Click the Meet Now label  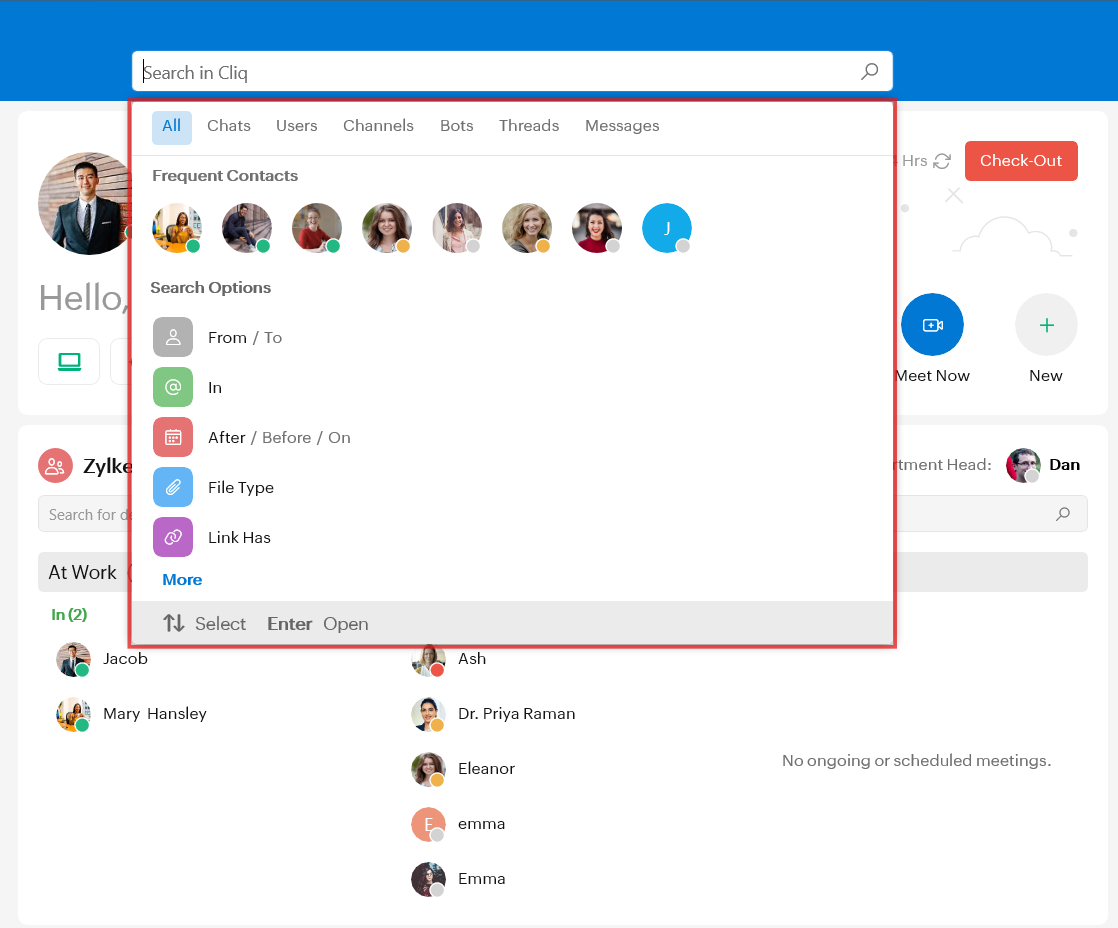[933, 376]
